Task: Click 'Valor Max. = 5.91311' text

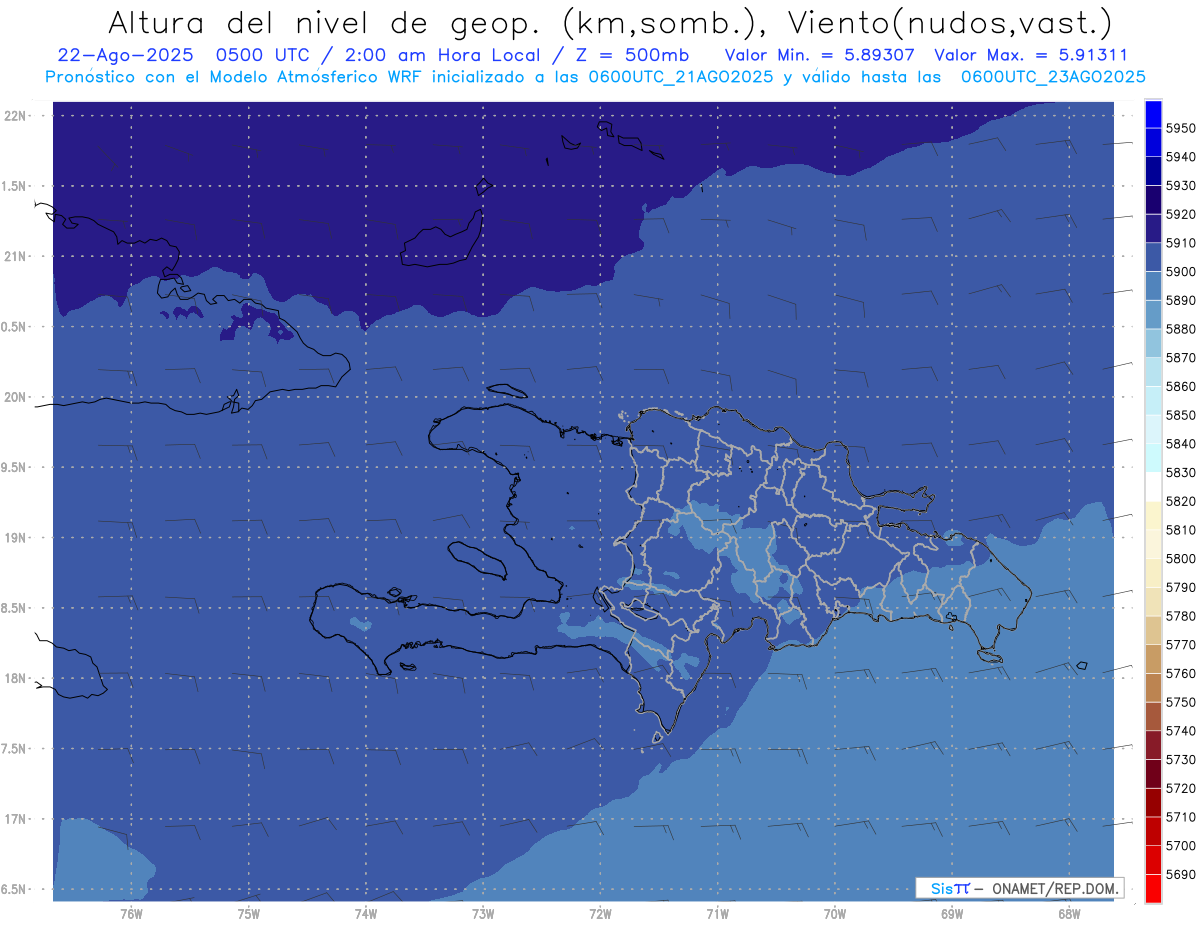Action: pyautogui.click(x=1031, y=55)
